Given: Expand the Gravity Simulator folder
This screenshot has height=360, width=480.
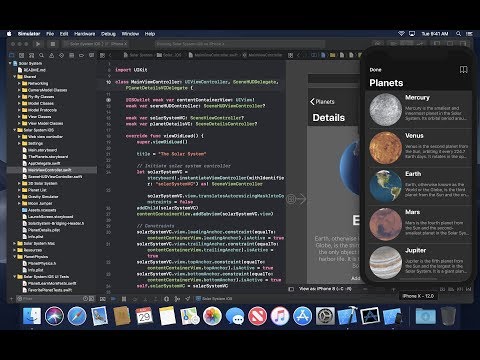Looking at the screenshot, I should [x=19, y=197].
